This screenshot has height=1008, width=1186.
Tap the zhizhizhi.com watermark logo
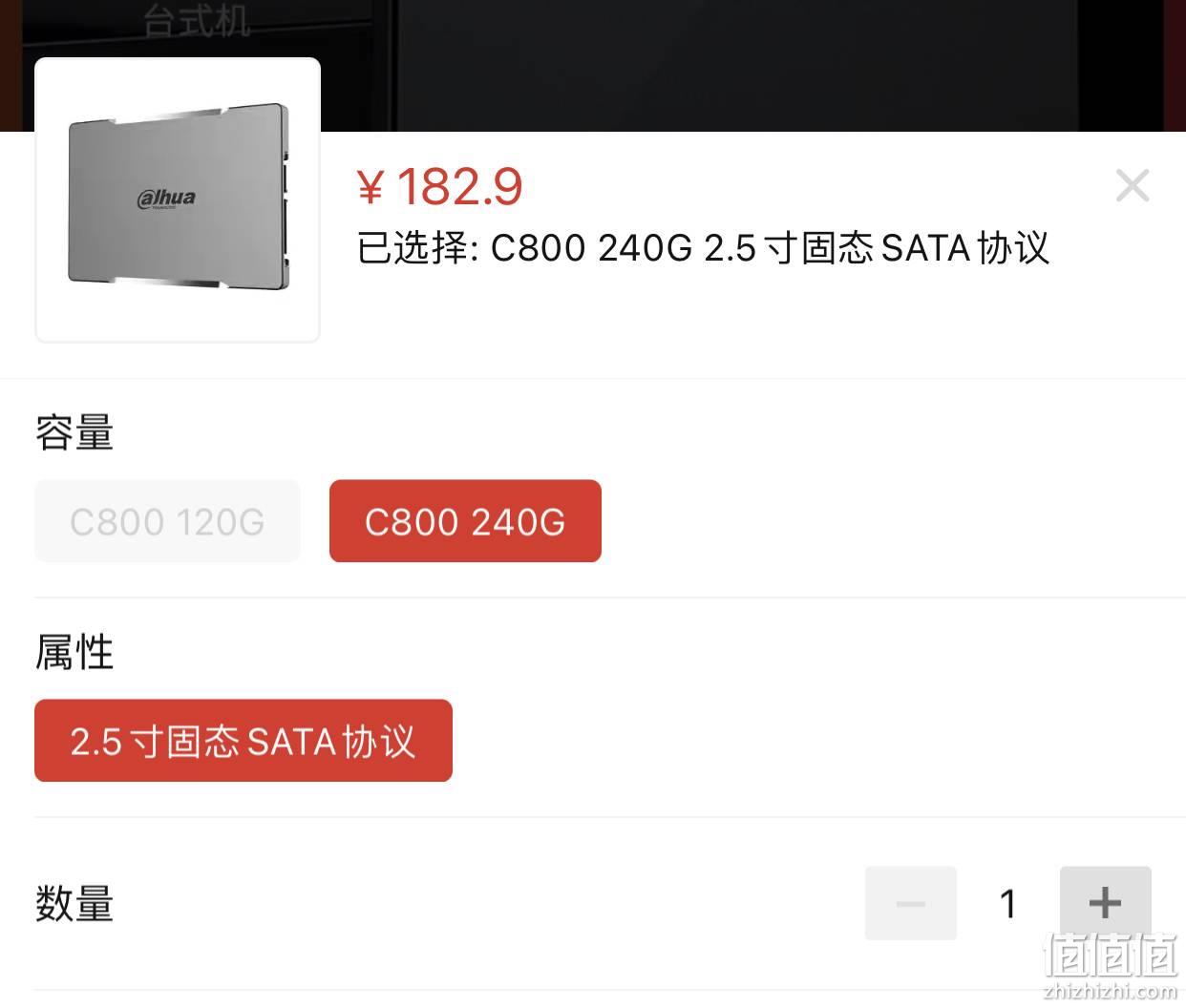[x=1112, y=964]
